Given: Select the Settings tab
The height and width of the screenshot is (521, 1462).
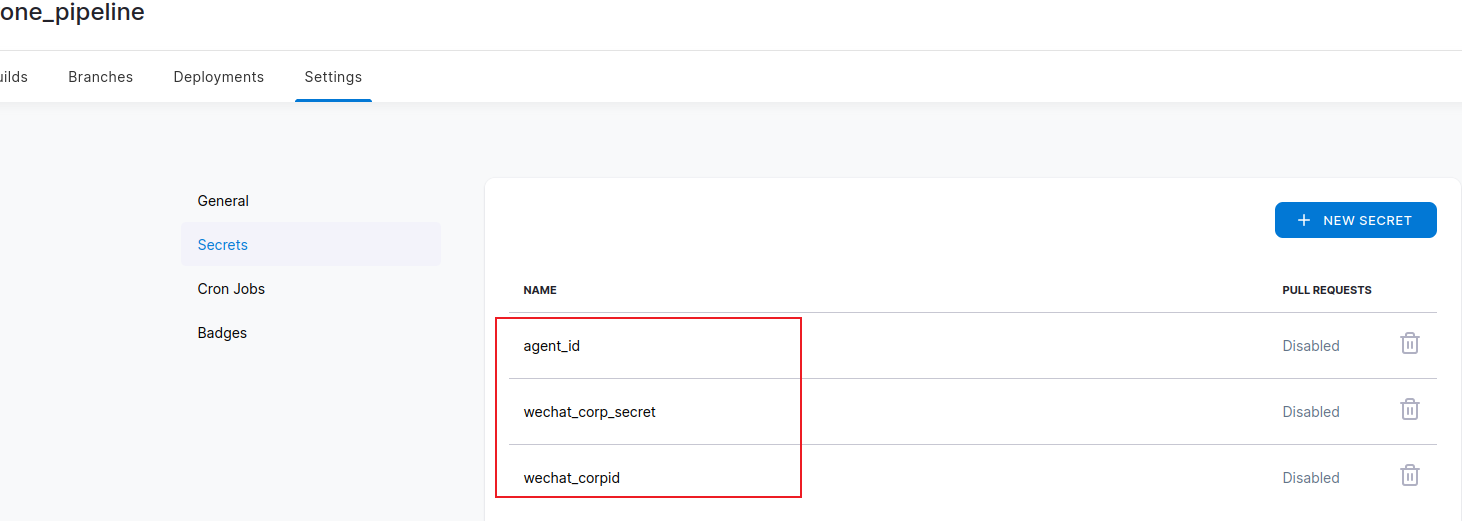Looking at the screenshot, I should 333,77.
